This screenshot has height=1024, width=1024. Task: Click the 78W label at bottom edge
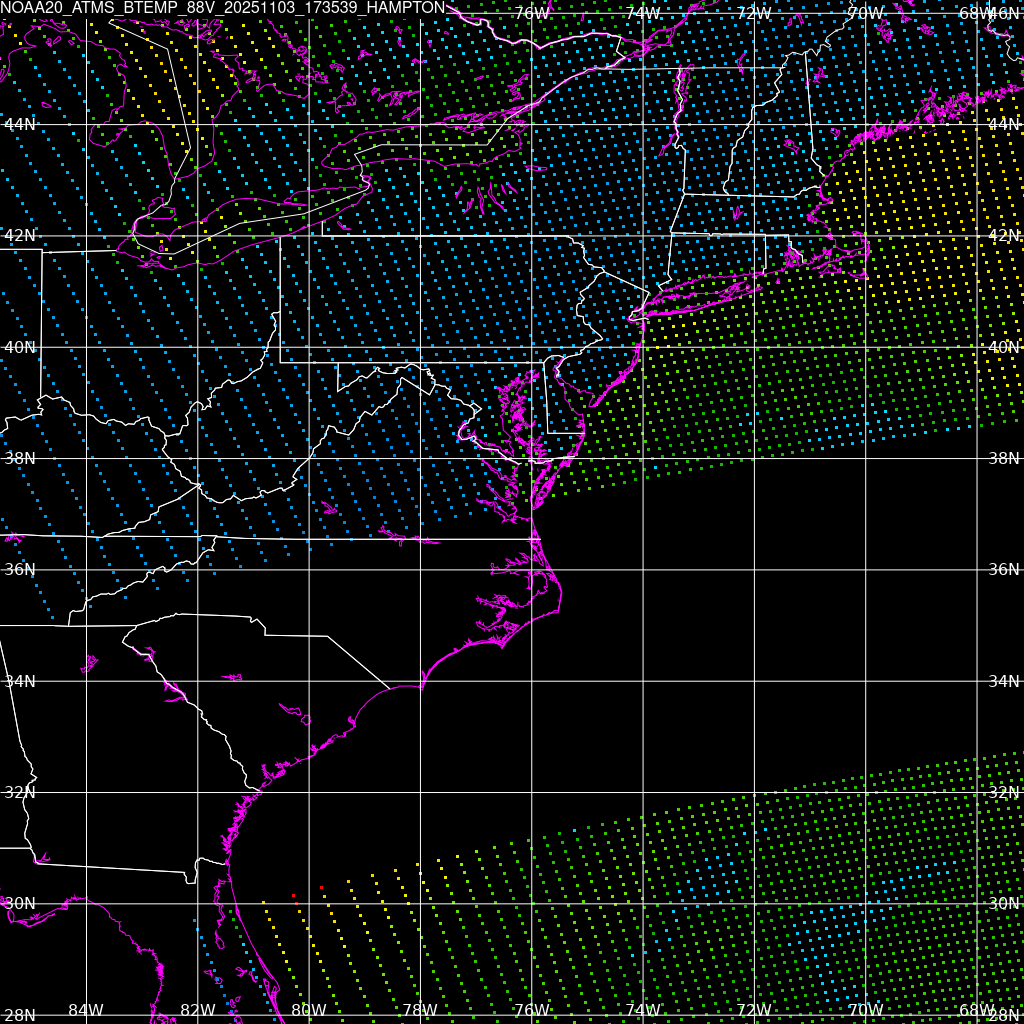419,1010
